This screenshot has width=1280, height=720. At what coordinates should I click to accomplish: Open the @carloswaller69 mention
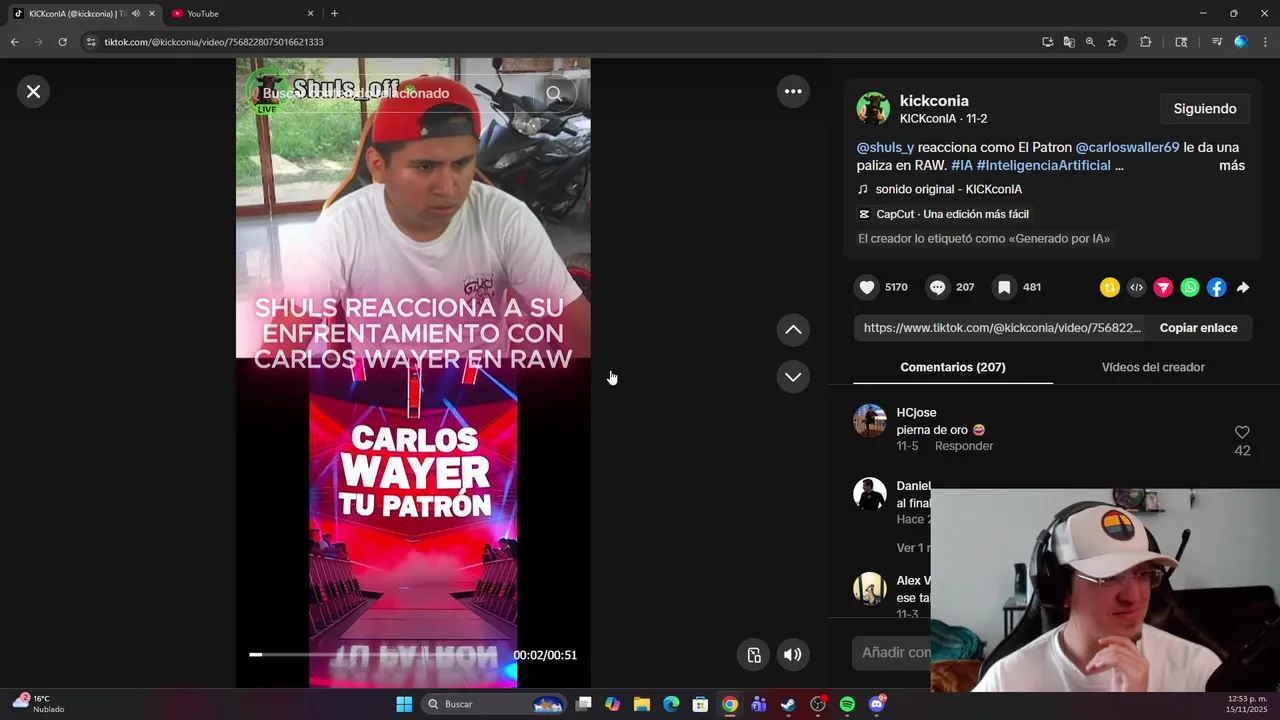coord(1127,147)
